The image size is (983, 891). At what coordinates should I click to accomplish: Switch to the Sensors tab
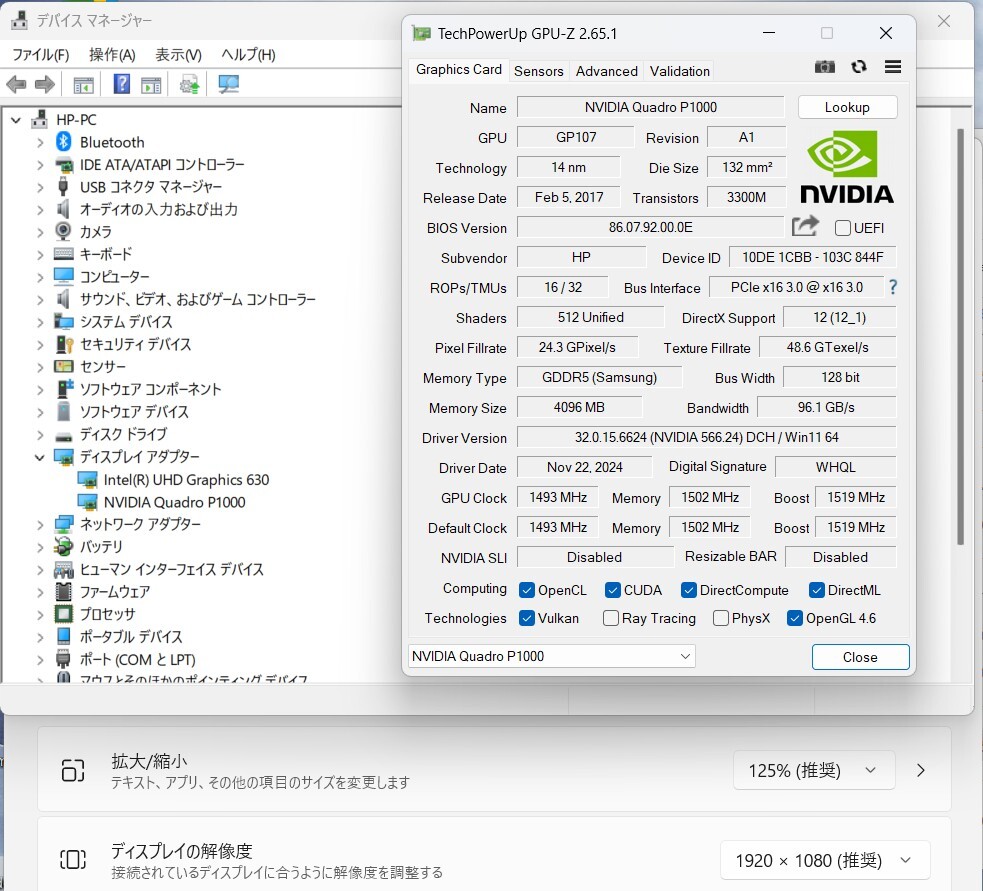click(539, 71)
